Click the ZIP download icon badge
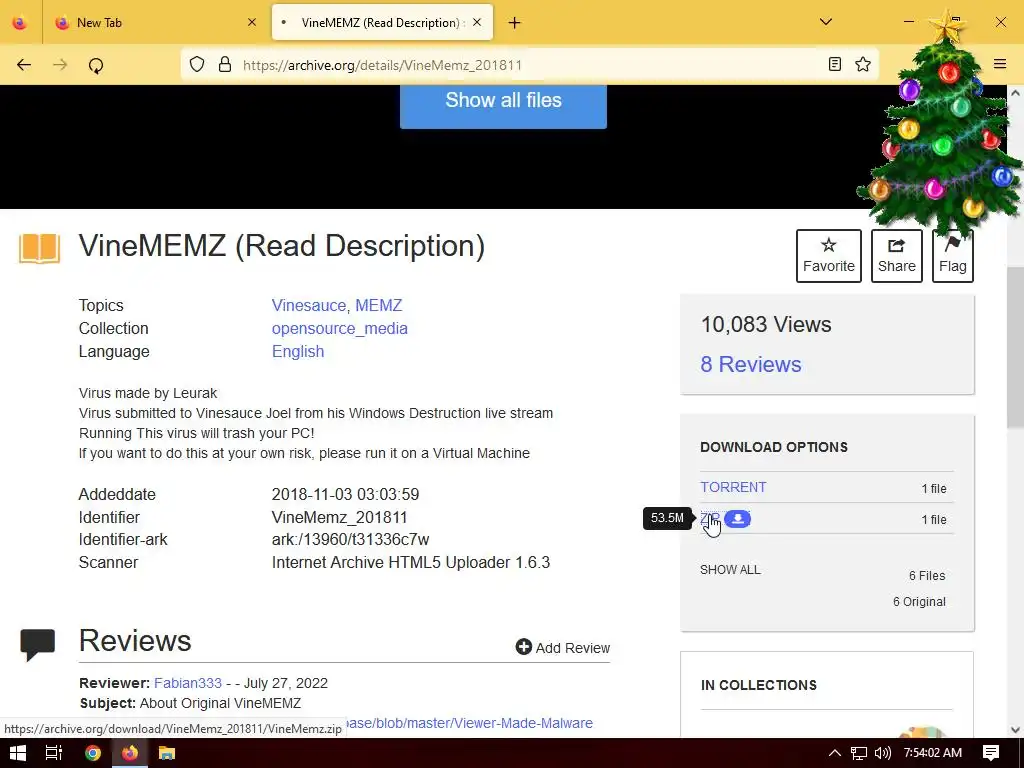The image size is (1024, 768). pyautogui.click(x=737, y=519)
